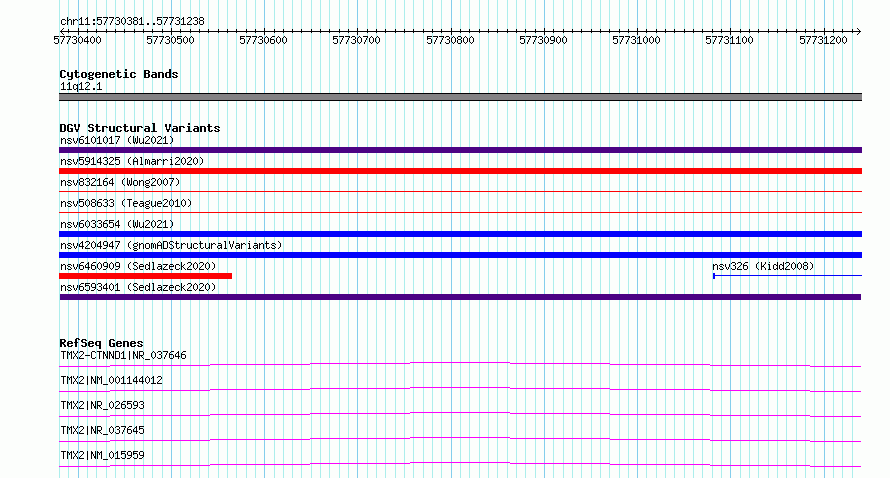Click chr11:57730381..57731238 region label
Image resolution: width=890 pixels, height=478 pixels.
[x=132, y=22]
